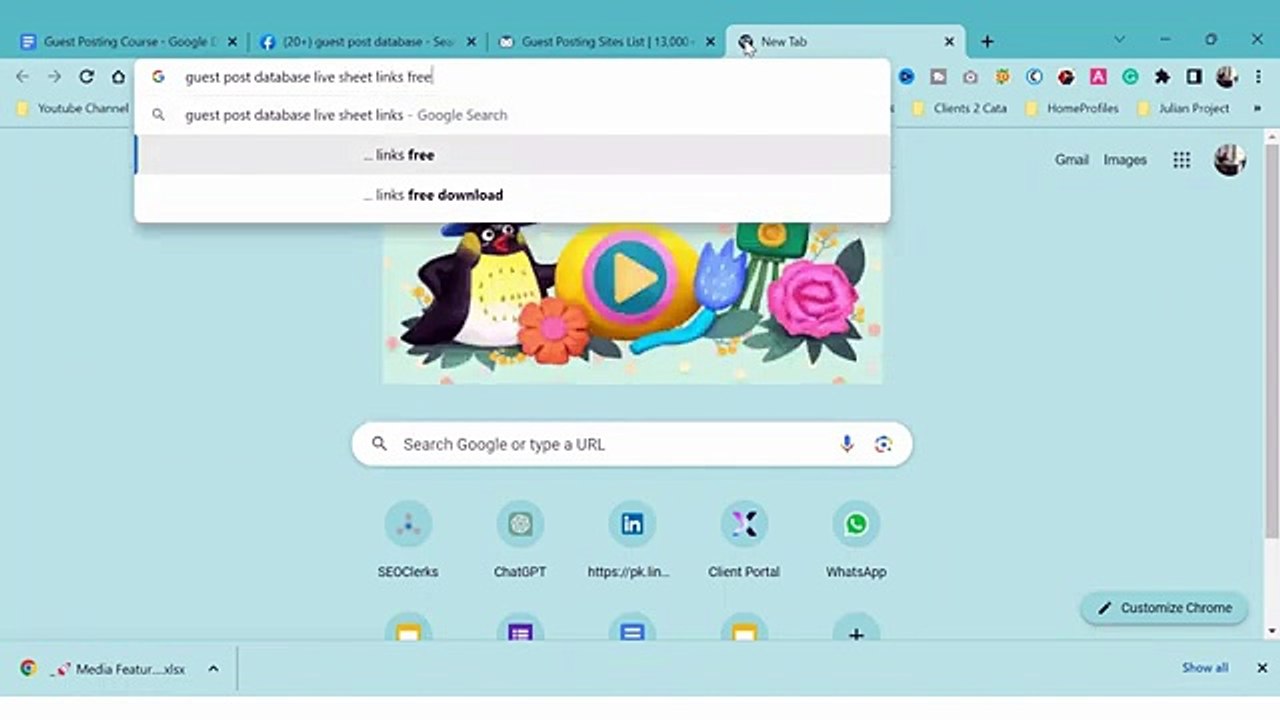Search by image with Google Lens
This screenshot has height=720, width=1280.
(883, 444)
